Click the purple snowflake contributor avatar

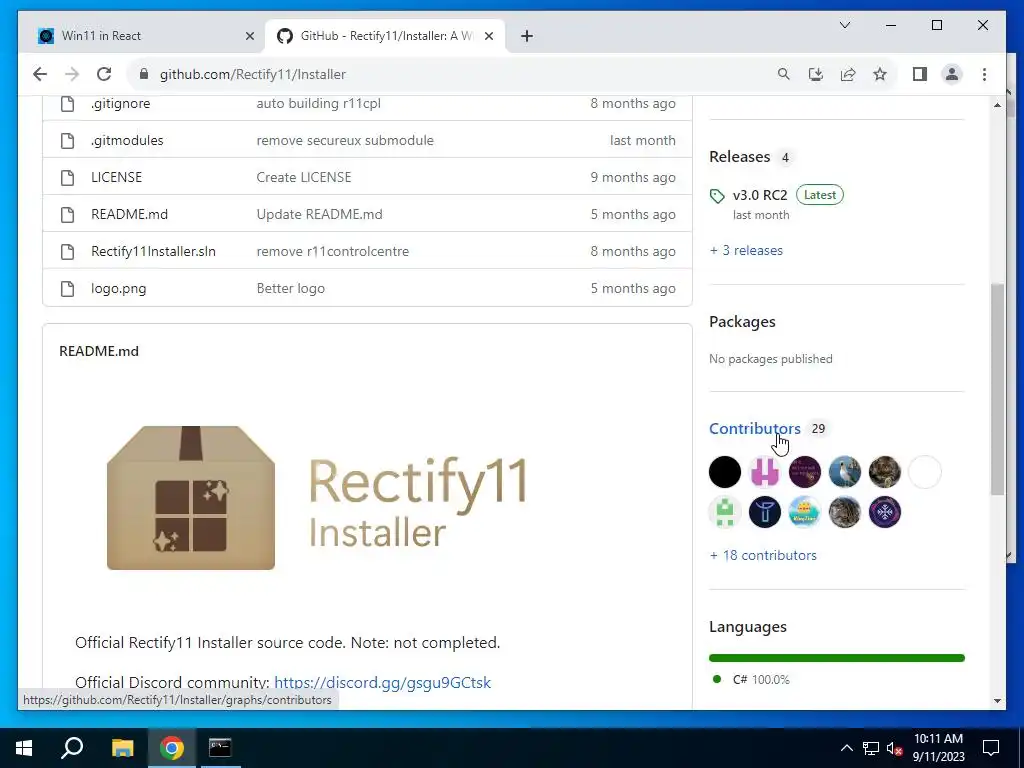885,512
